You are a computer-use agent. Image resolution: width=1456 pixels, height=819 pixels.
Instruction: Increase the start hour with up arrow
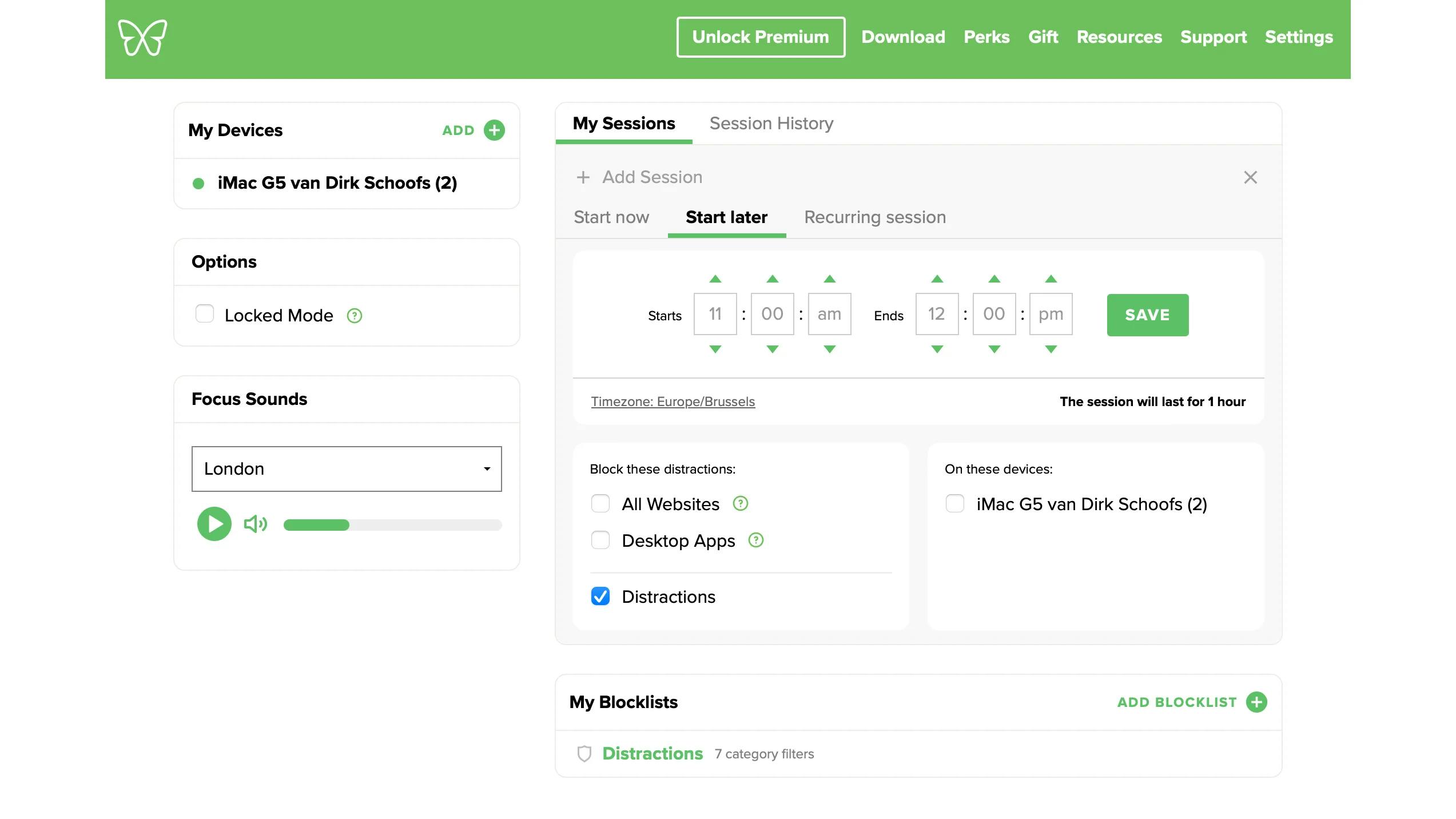tap(715, 279)
